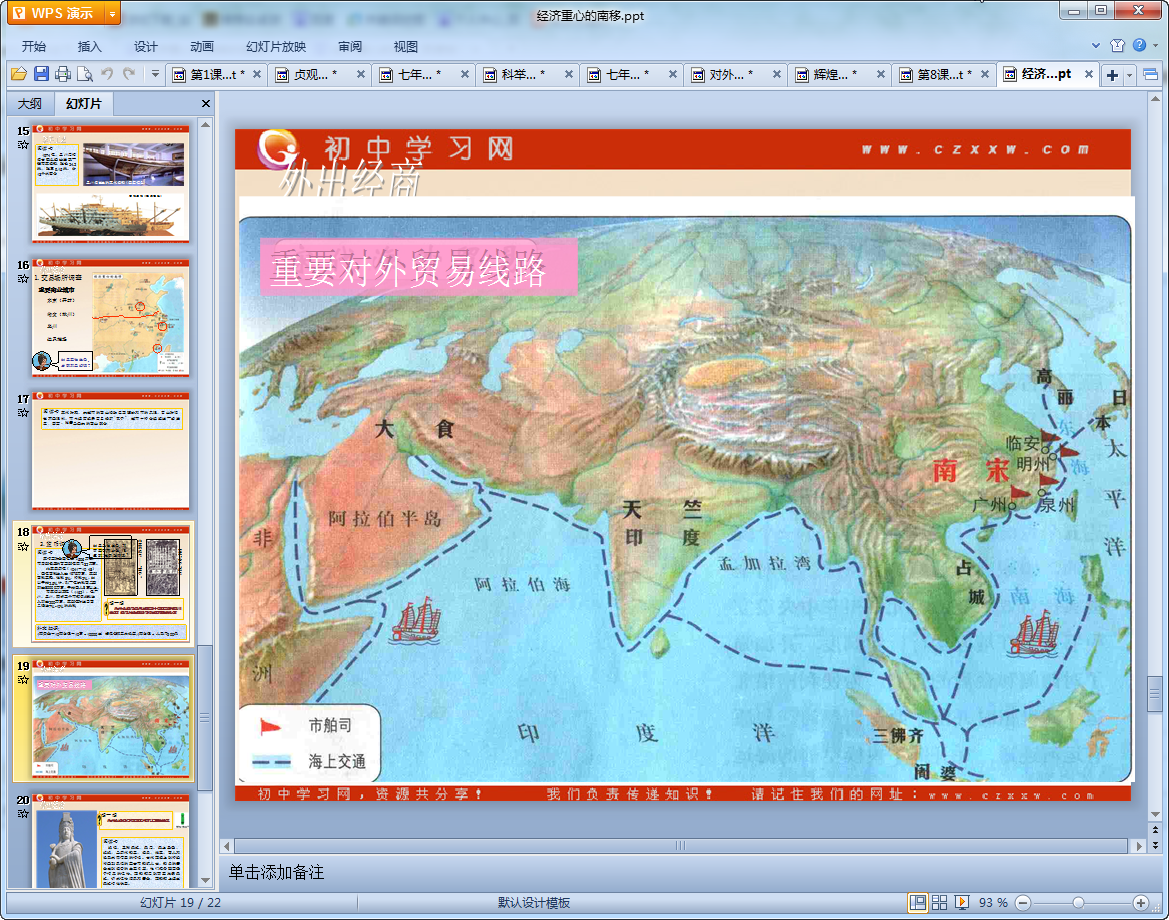The image size is (1169, 920).
Task: Click the Open file folder icon
Action: pyautogui.click(x=18, y=74)
